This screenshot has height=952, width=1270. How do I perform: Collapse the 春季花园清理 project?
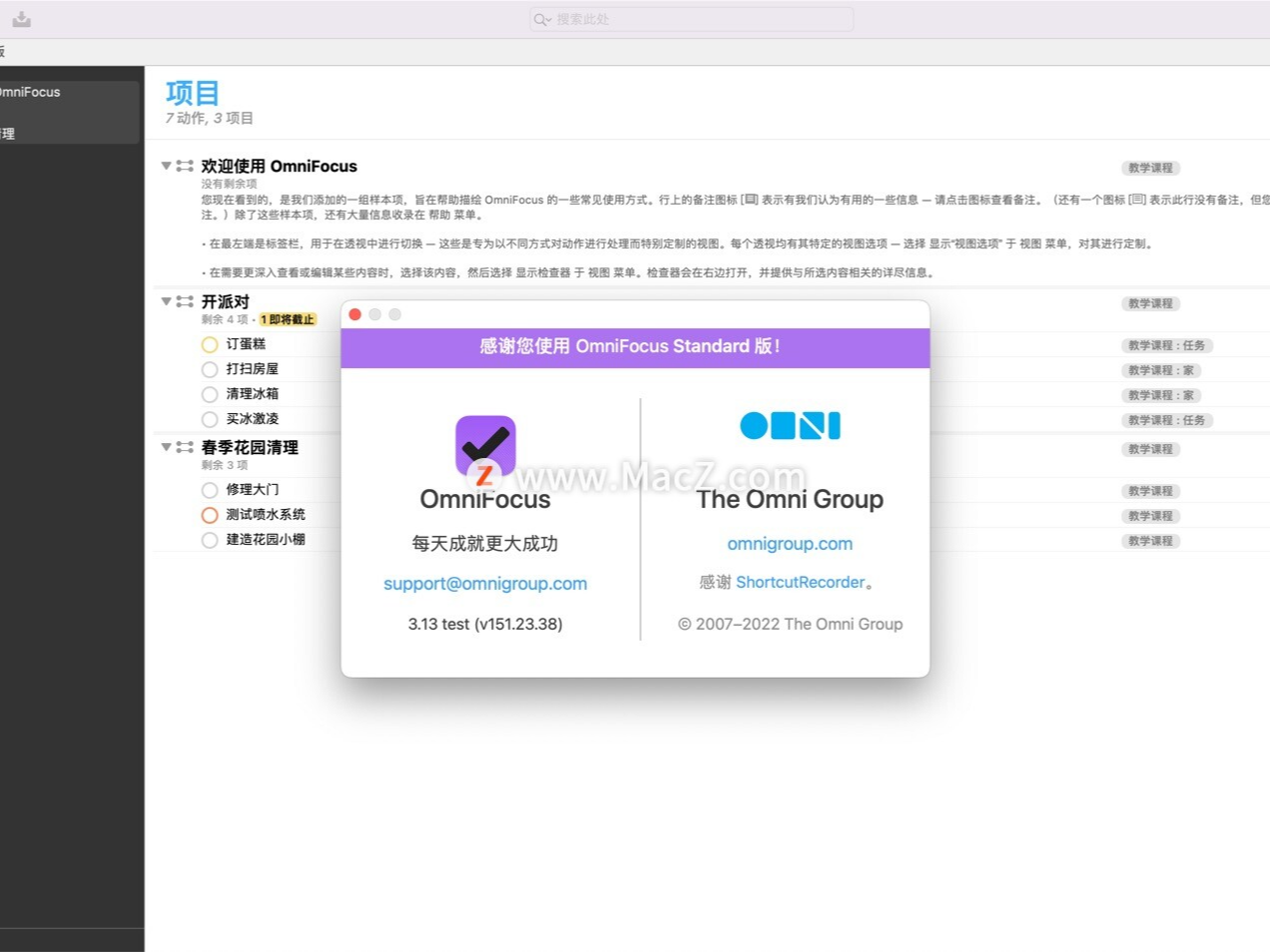[x=166, y=447]
